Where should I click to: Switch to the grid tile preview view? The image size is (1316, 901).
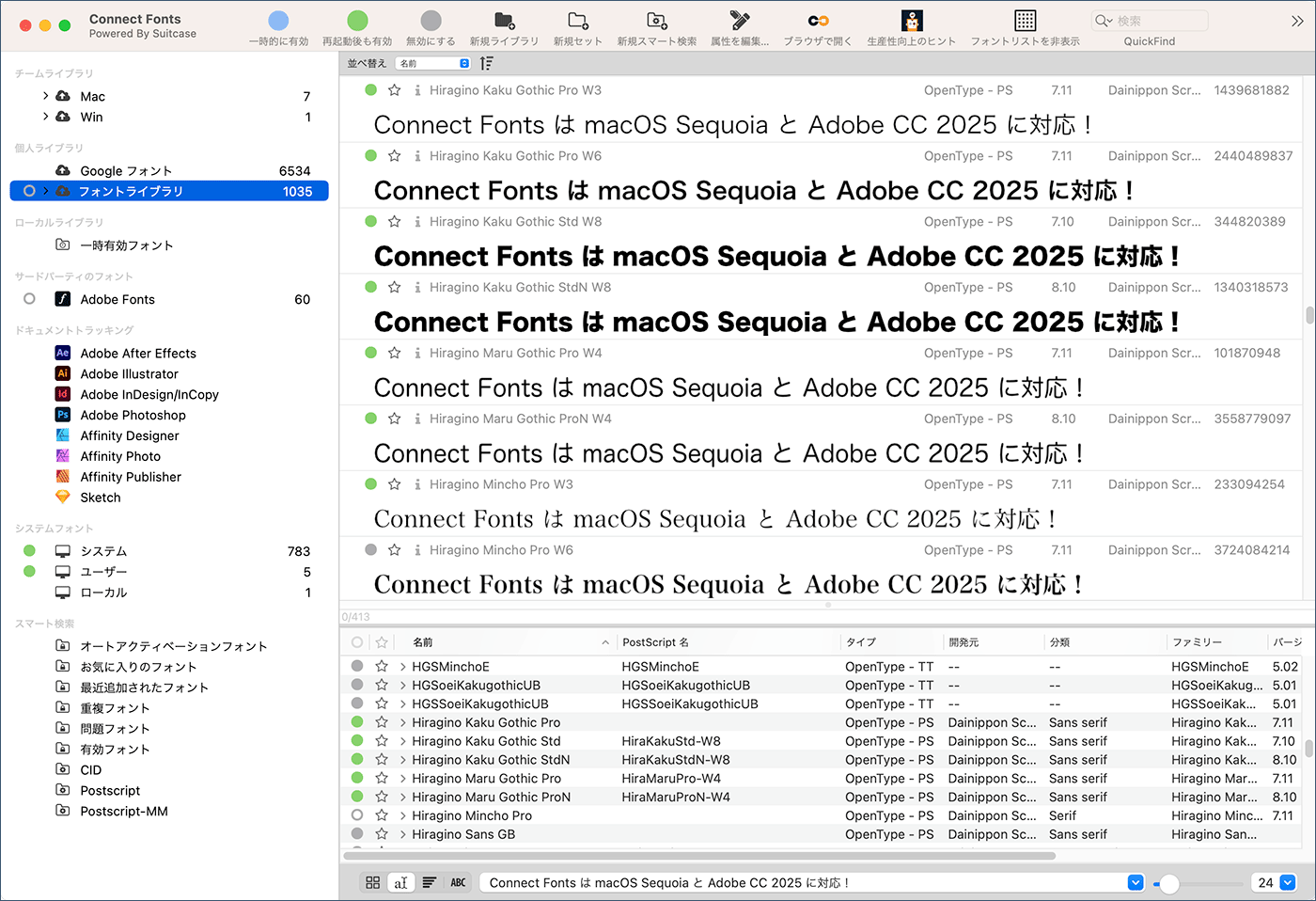(373, 882)
